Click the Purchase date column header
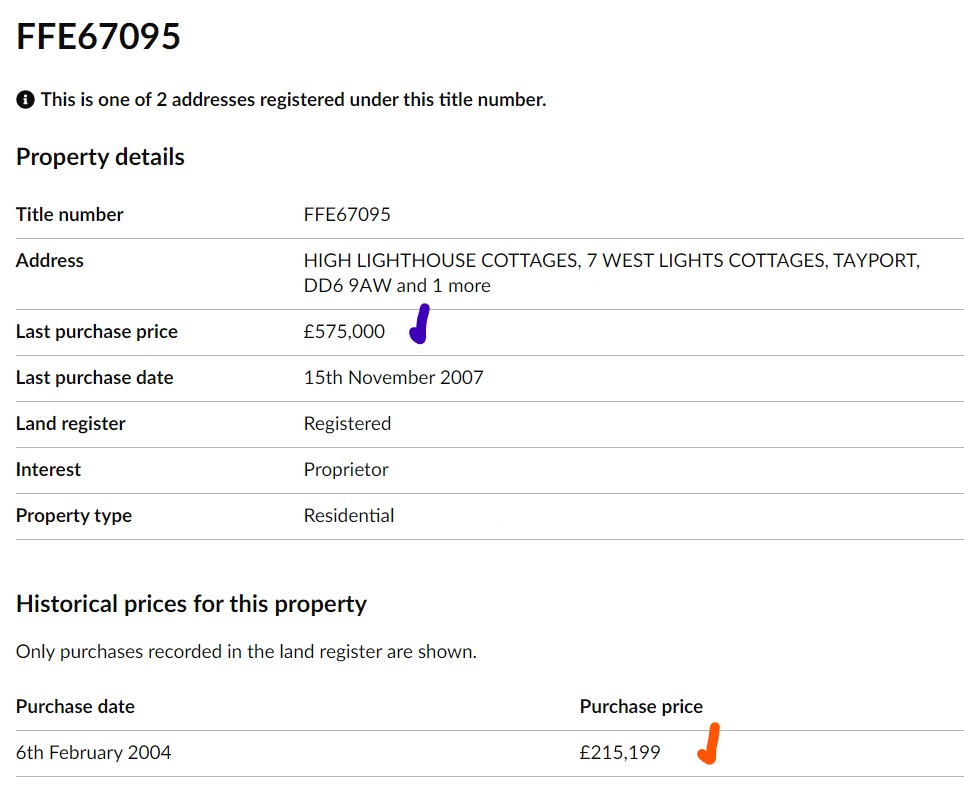Image resolution: width=964 pixels, height=785 pixels. pyautogui.click(x=75, y=707)
